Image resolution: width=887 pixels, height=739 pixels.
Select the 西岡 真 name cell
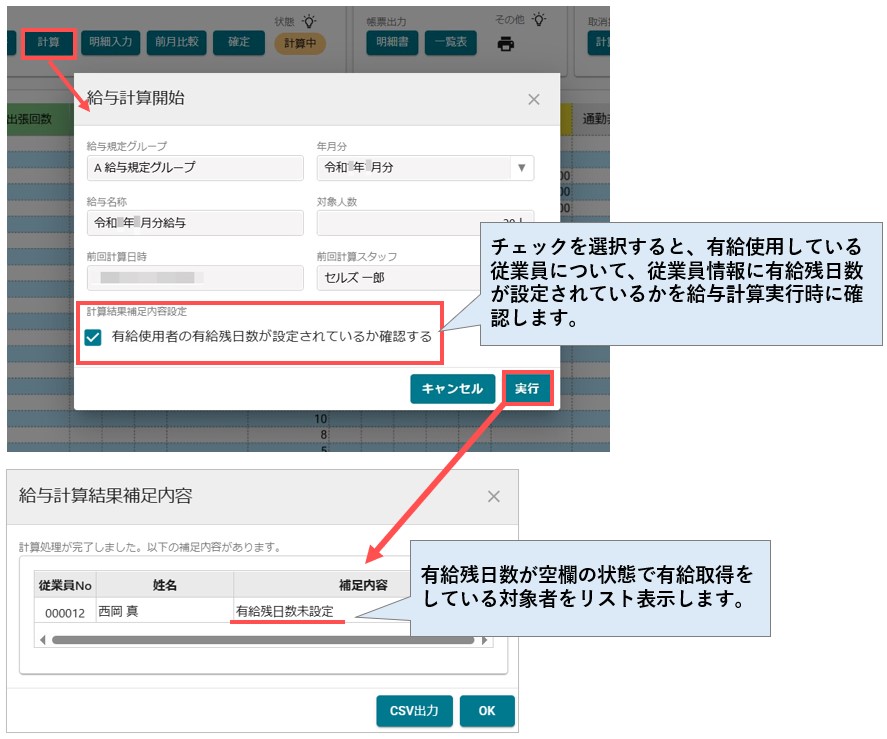point(165,611)
